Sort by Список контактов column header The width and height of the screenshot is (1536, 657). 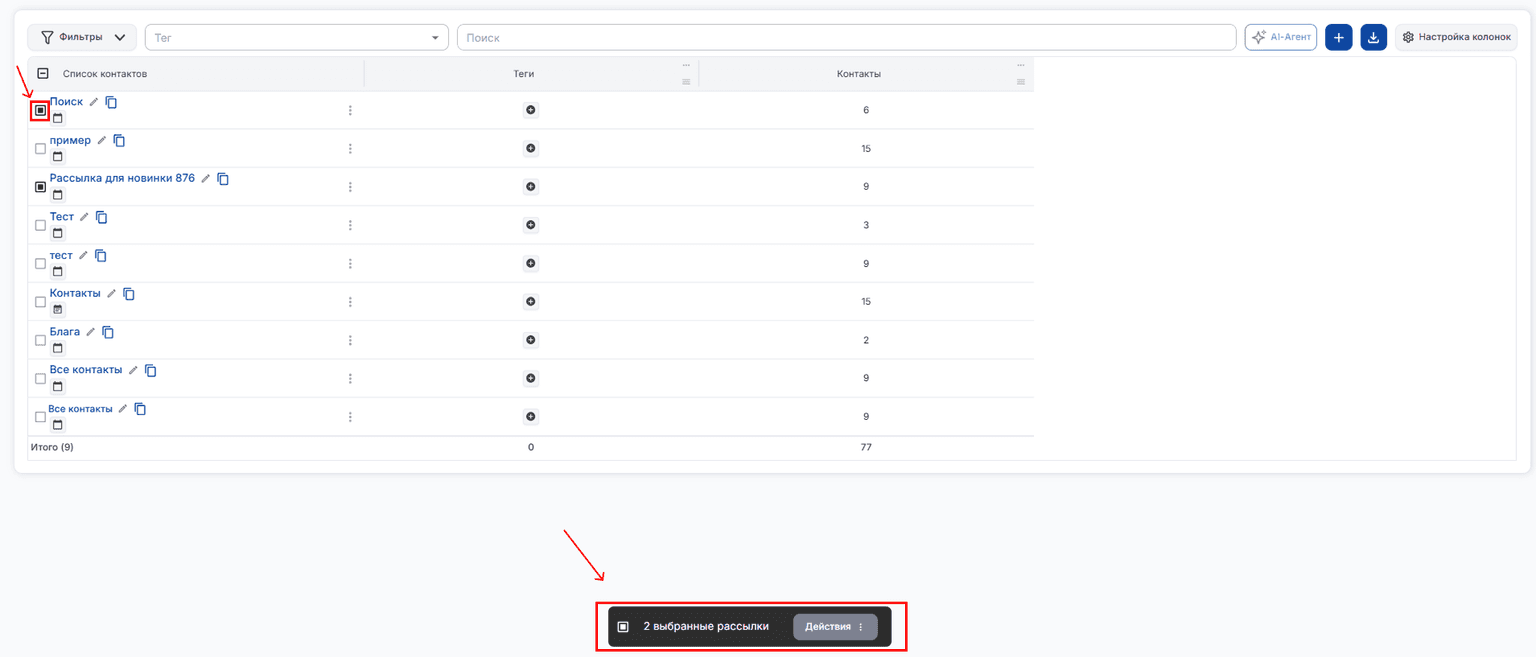[x=105, y=74]
